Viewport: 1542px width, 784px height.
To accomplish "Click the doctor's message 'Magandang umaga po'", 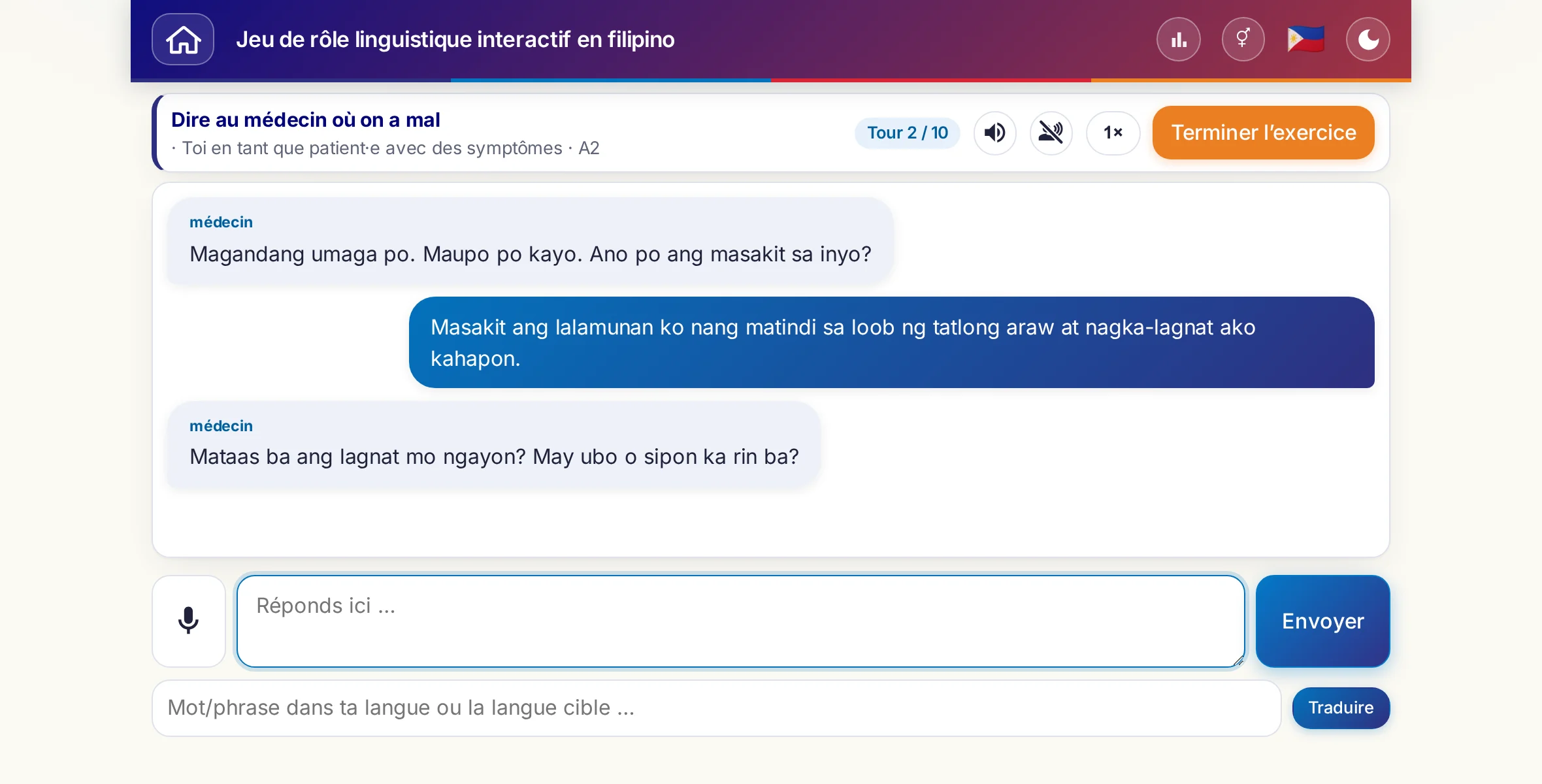I will click(531, 241).
